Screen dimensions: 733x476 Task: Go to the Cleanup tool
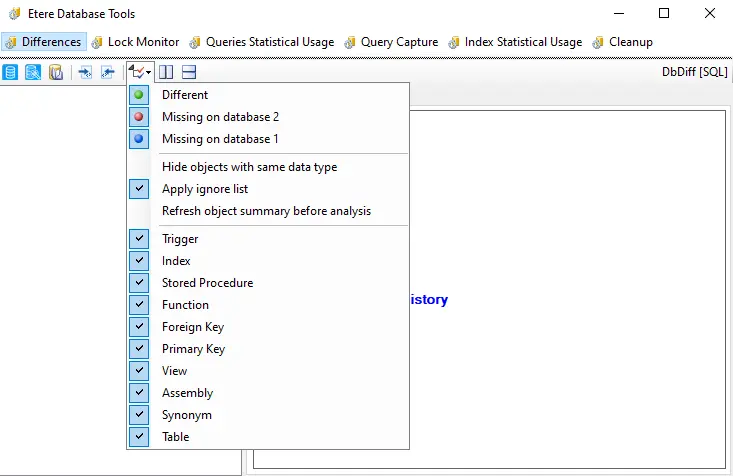(x=623, y=42)
